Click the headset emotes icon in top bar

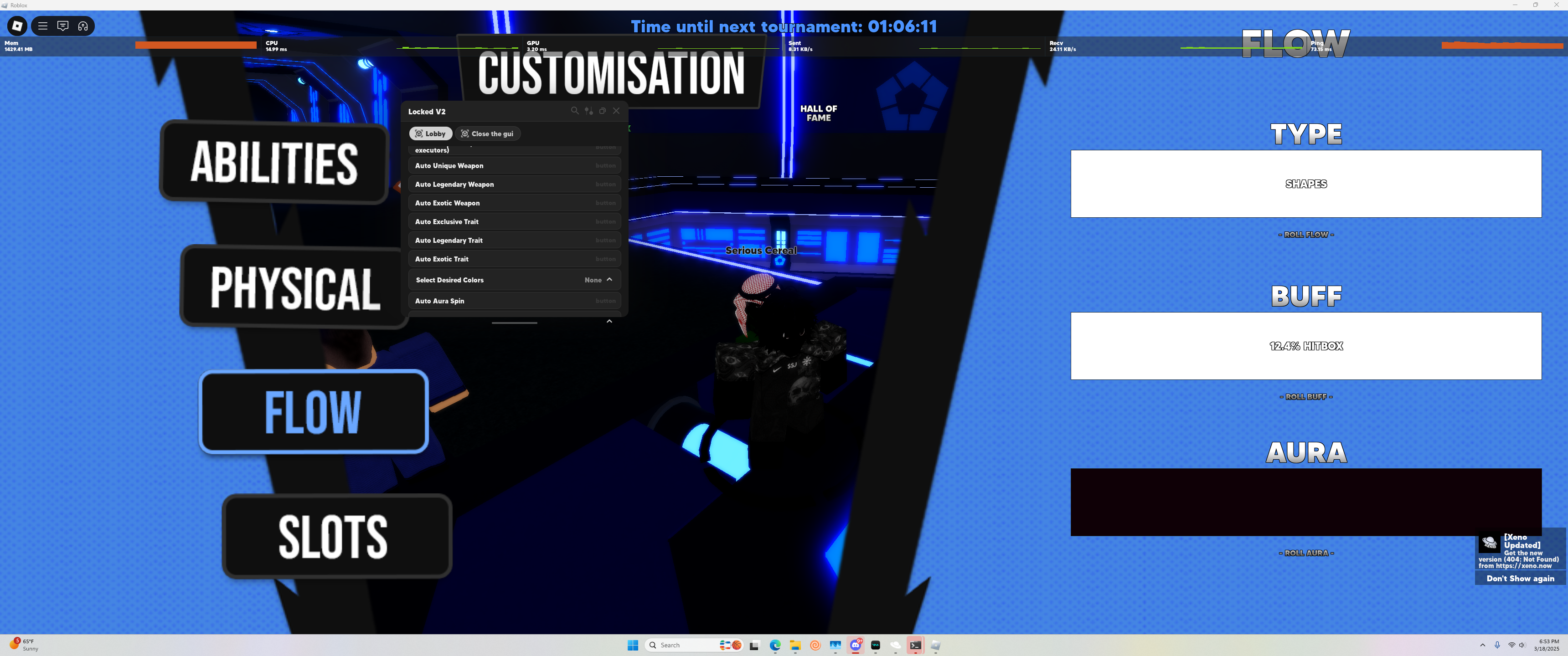click(83, 26)
